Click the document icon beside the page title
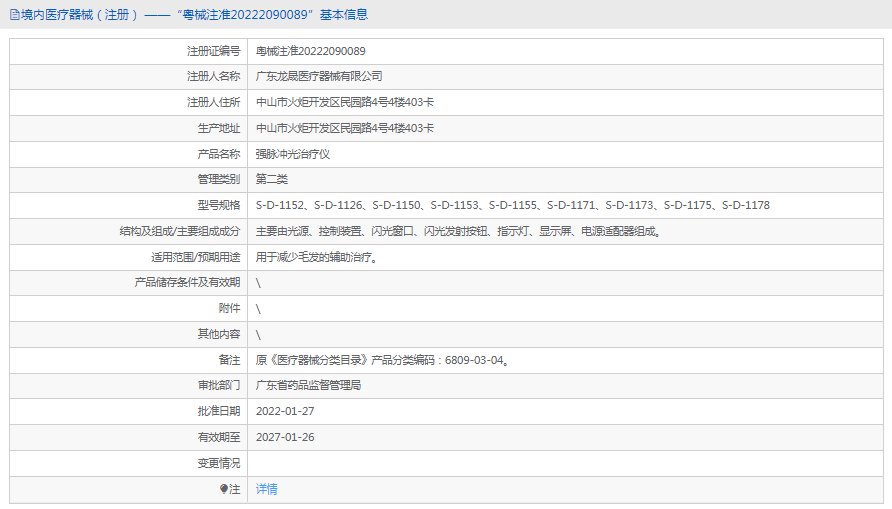This screenshot has width=892, height=509. point(15,15)
